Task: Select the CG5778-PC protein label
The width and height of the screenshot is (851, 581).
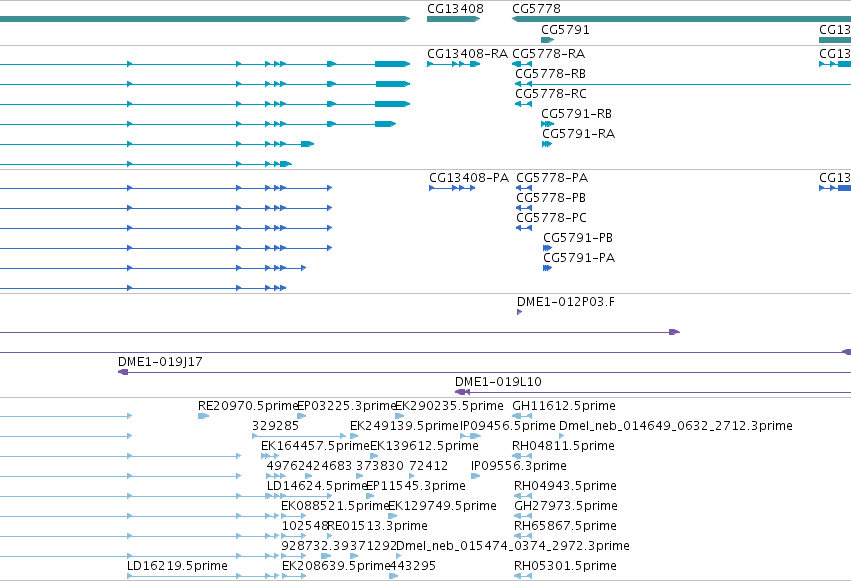Action: click(551, 218)
